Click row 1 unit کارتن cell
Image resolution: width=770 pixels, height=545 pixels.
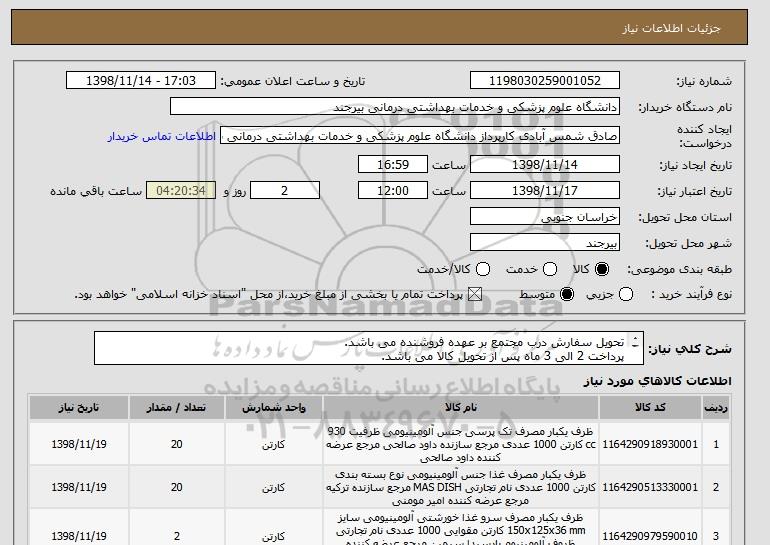[274, 445]
